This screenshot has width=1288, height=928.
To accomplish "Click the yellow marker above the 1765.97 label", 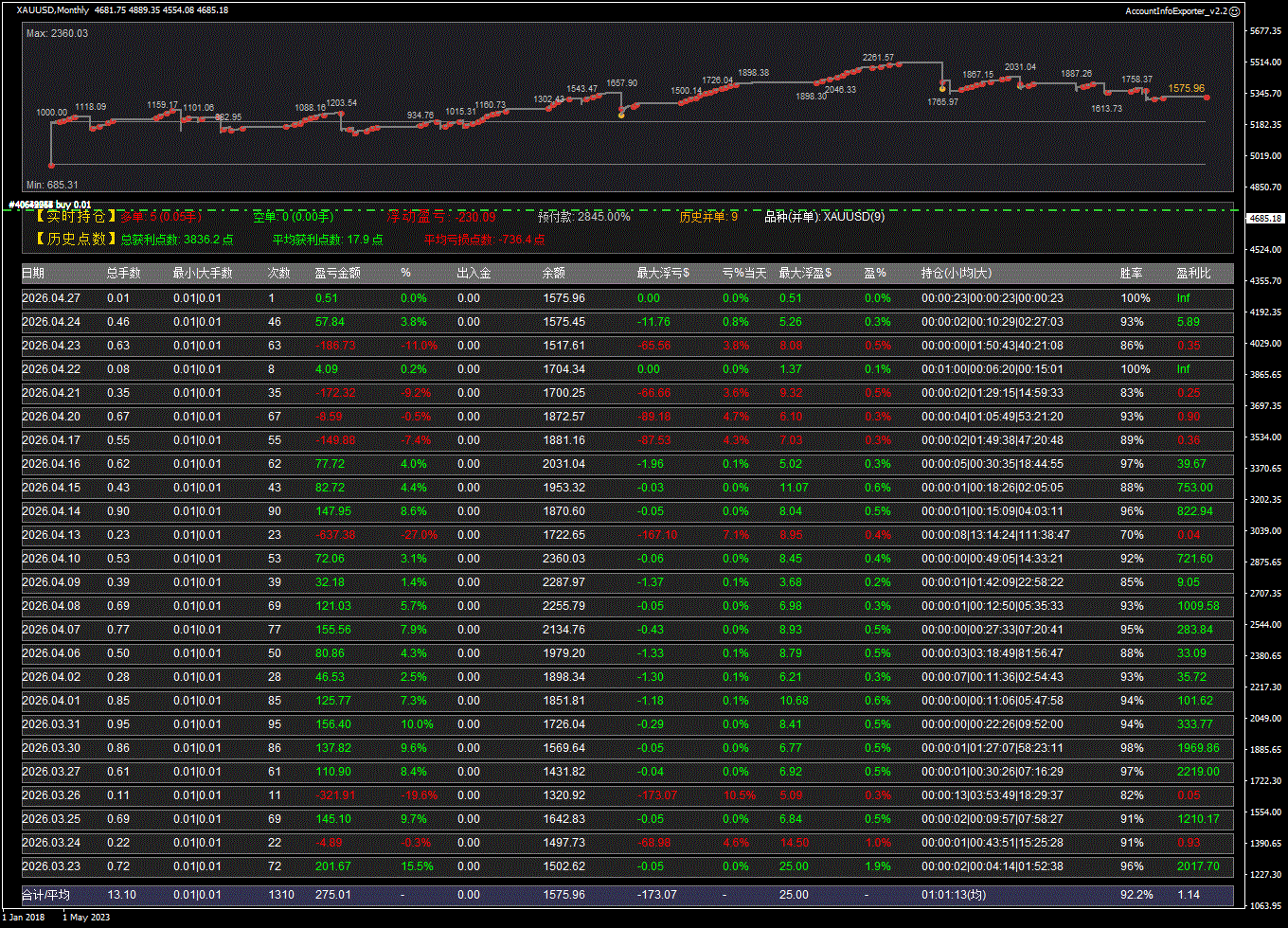I will (942, 89).
